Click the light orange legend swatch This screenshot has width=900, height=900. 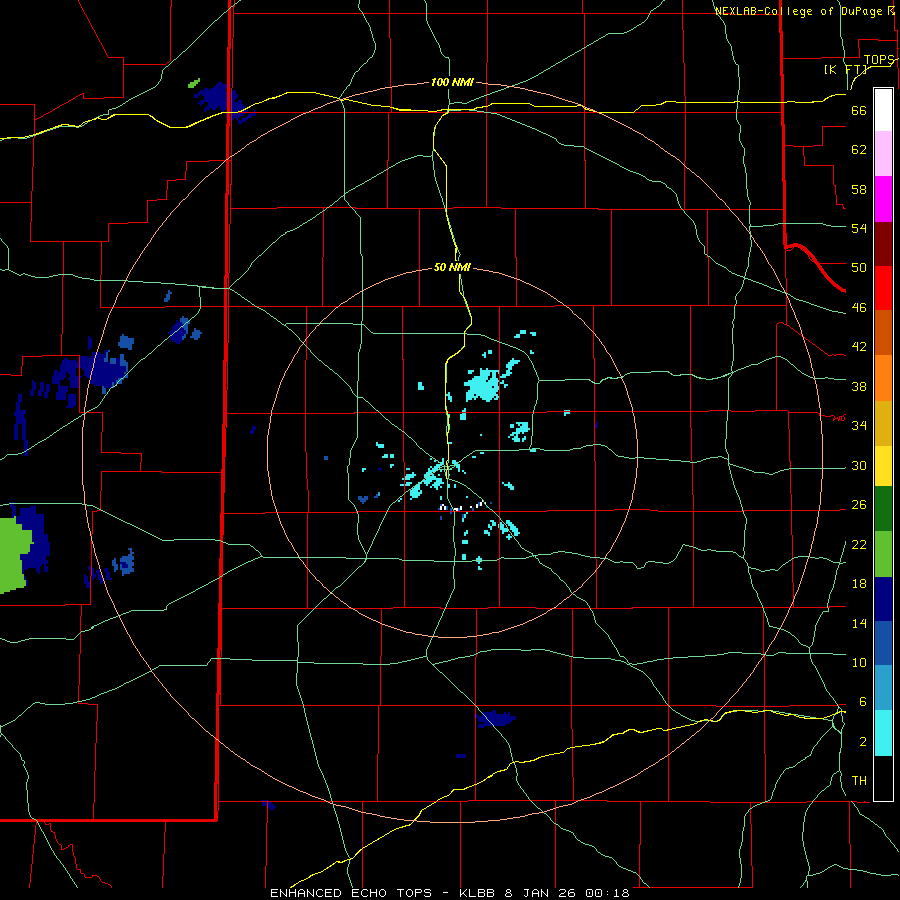[x=883, y=378]
